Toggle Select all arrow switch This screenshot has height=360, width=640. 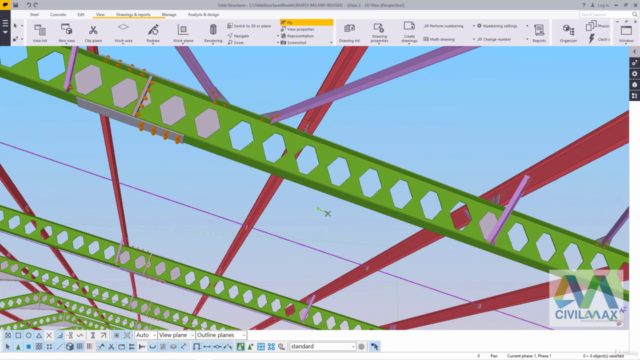8,347
